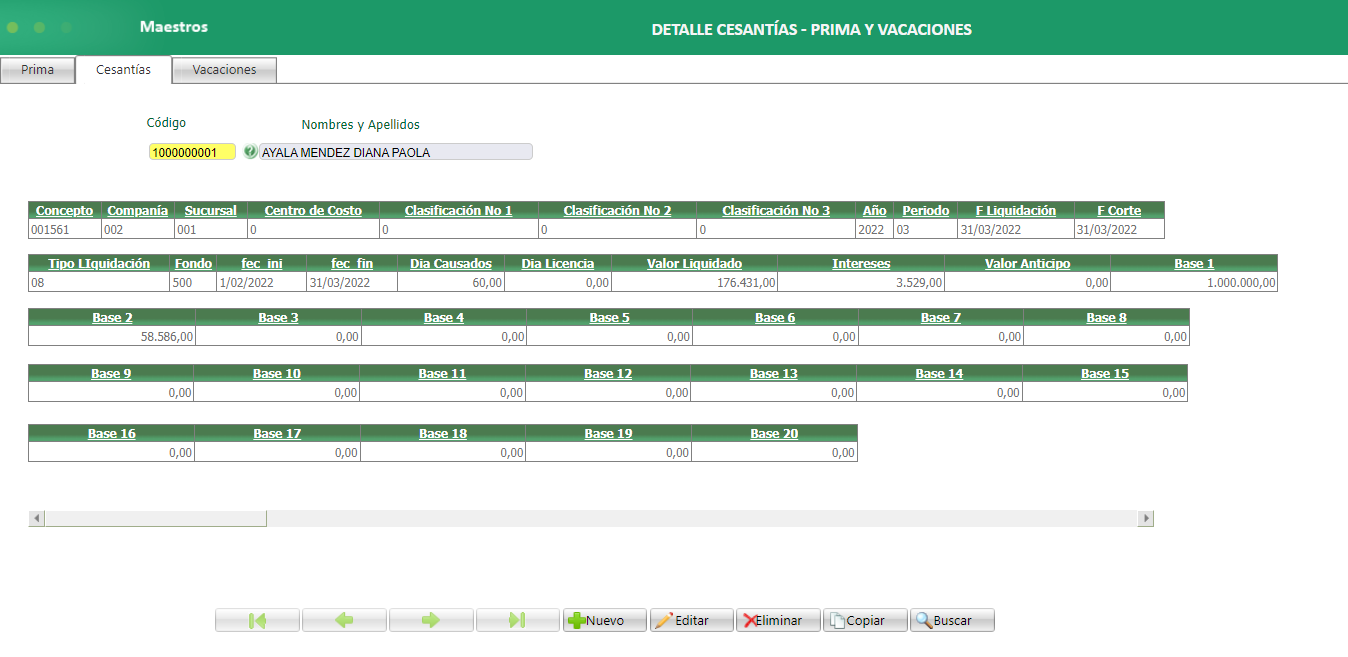The width and height of the screenshot is (1348, 657).
Task: Select the Año cell 2022
Action: point(874,229)
